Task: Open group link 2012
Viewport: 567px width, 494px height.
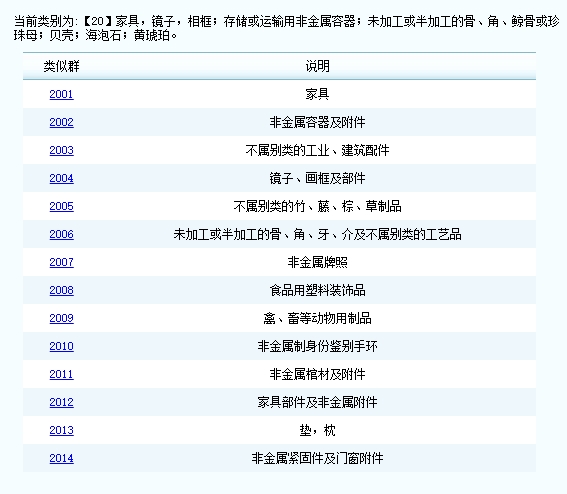Action: coord(61,403)
